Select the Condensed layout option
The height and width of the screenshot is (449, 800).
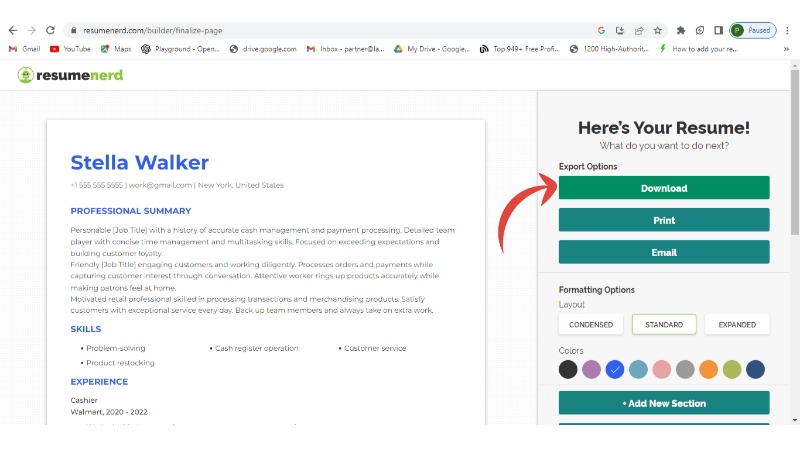(591, 325)
